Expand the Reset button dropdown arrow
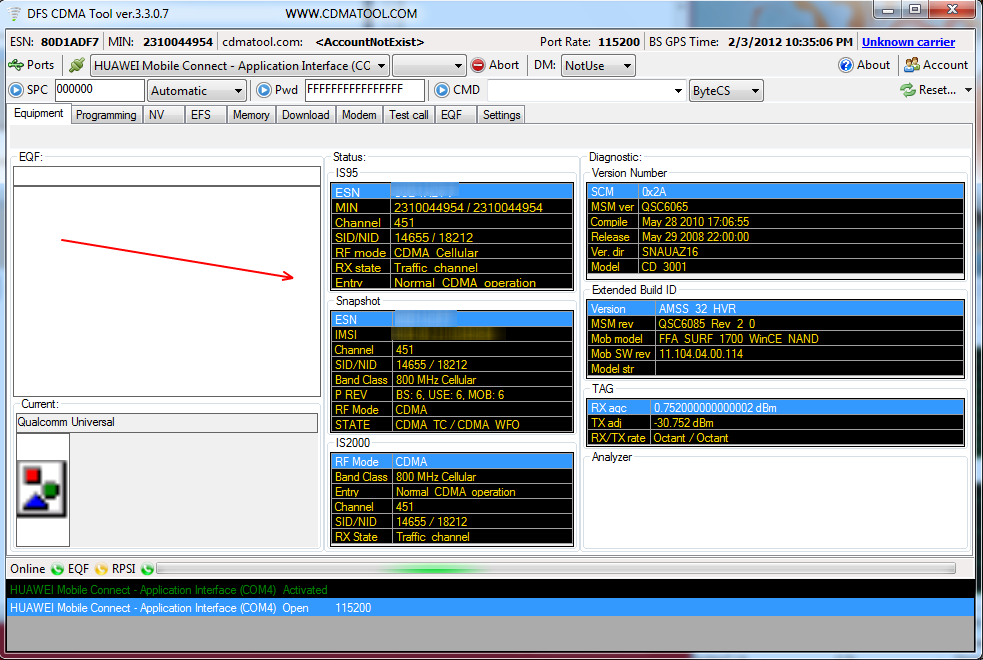This screenshot has width=983, height=660. tap(968, 90)
